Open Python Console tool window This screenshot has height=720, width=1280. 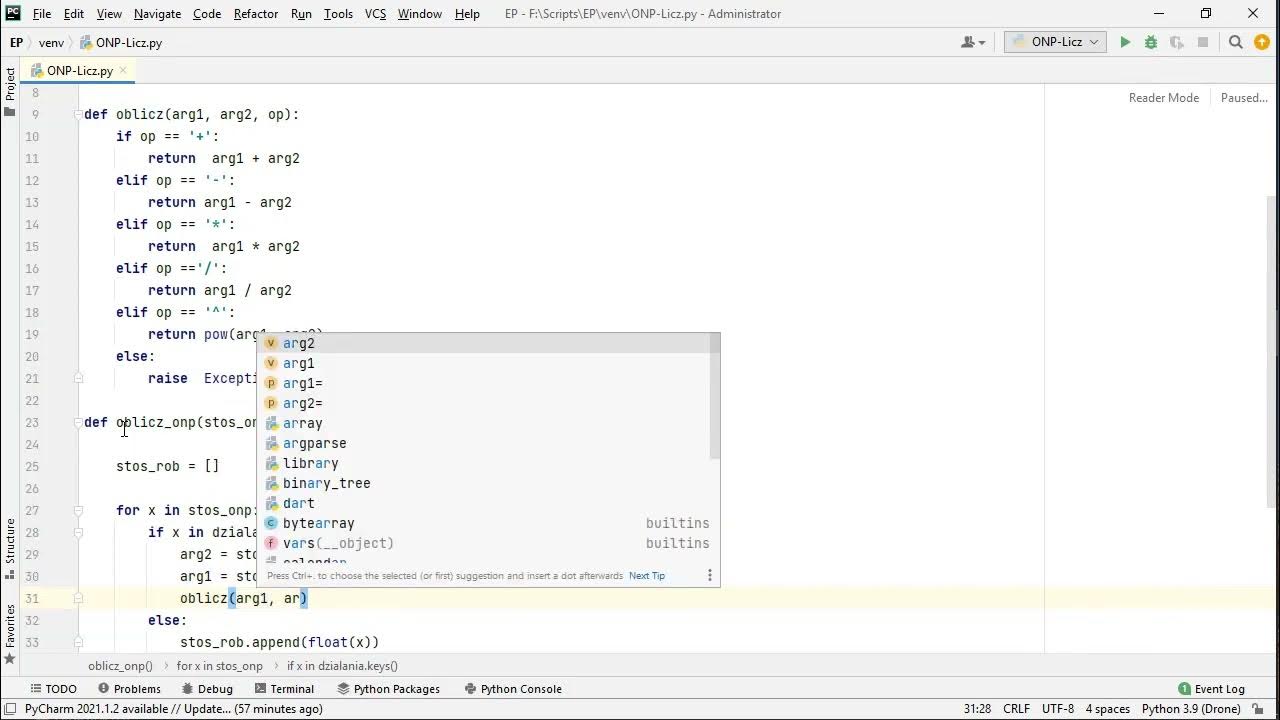coord(513,689)
